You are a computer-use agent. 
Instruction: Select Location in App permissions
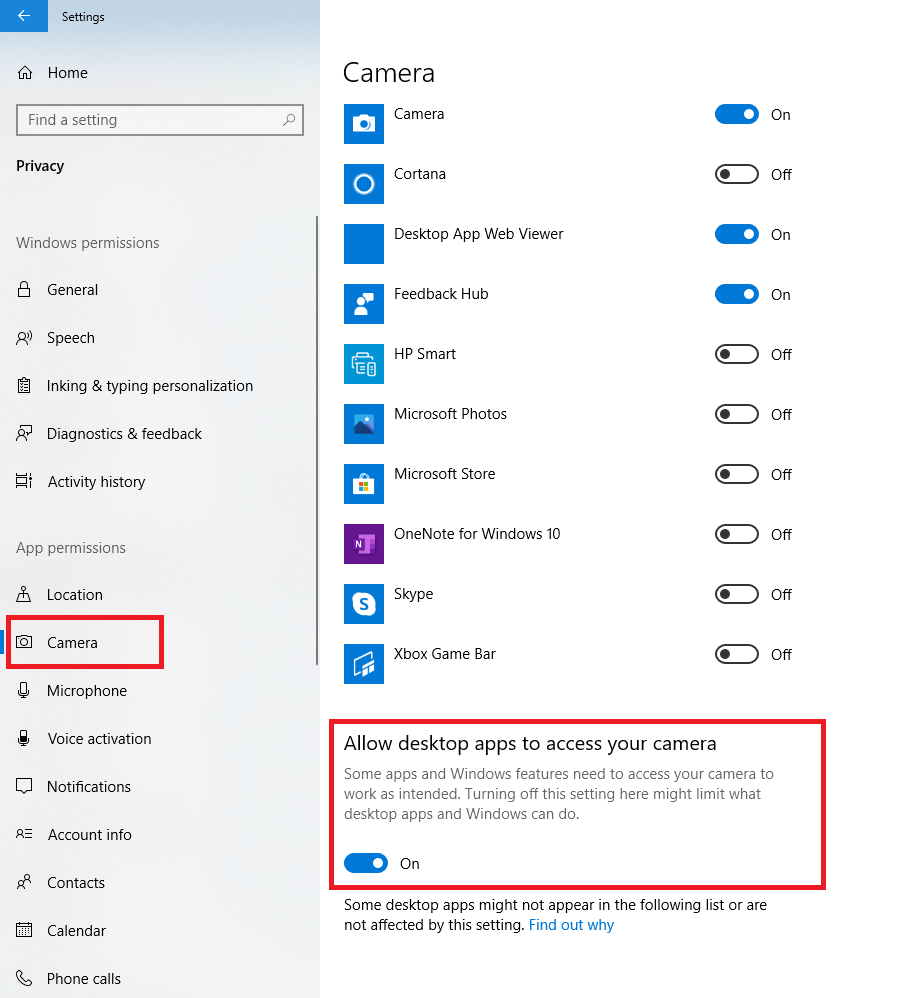(74, 595)
